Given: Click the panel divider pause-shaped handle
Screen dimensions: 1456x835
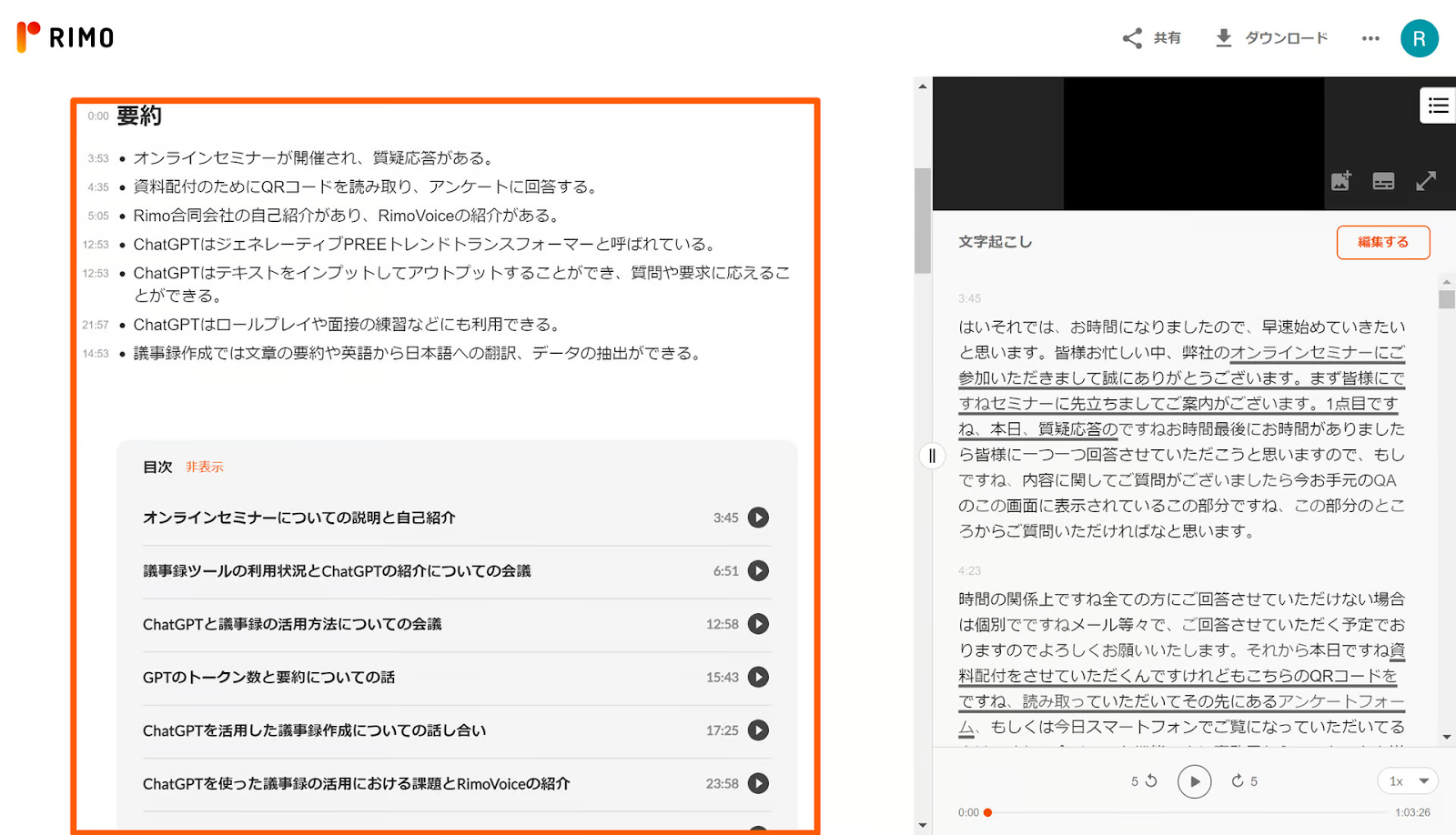Looking at the screenshot, I should pos(932,456).
